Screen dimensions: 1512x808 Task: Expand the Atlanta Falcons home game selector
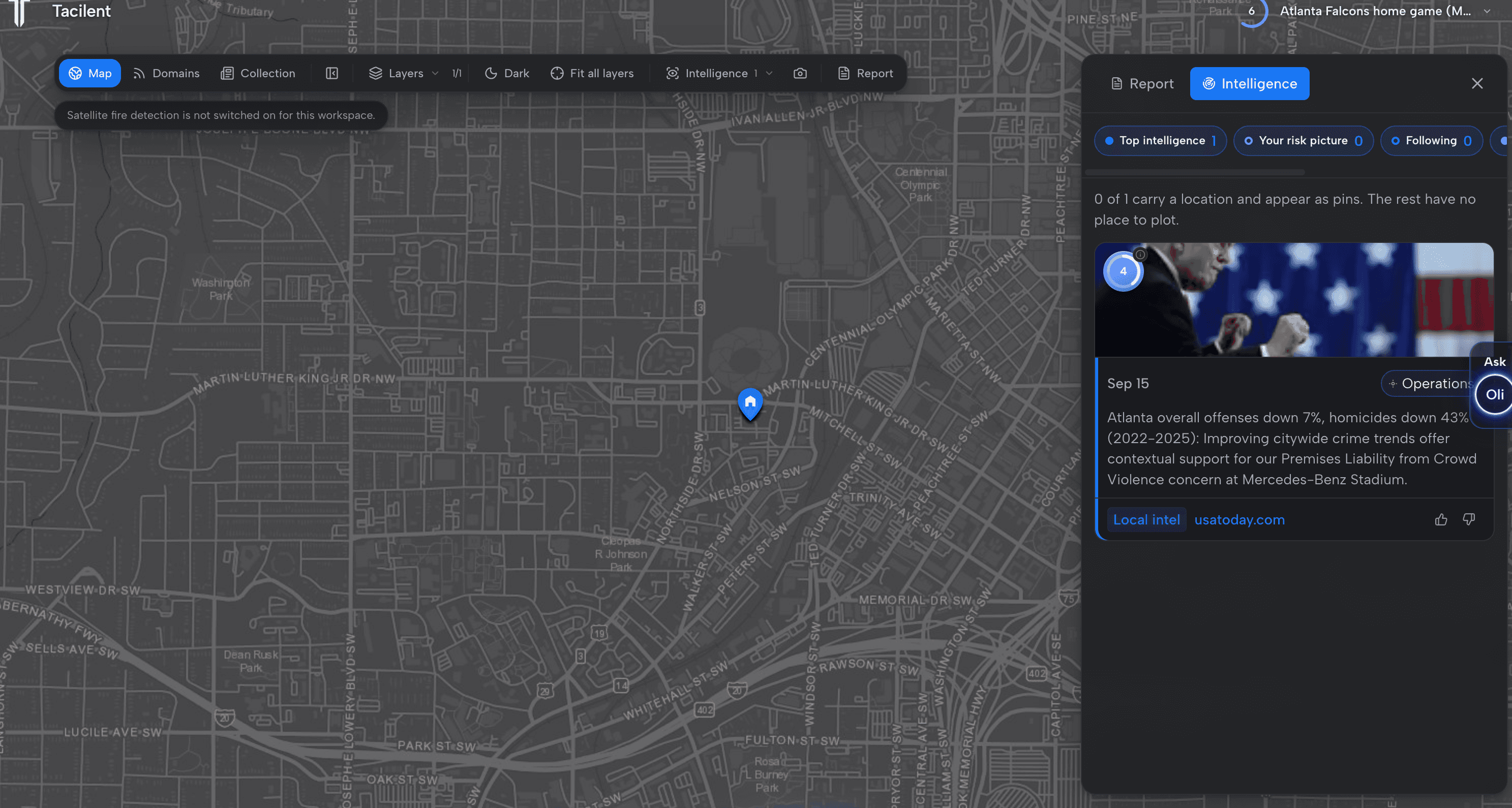[1385, 11]
